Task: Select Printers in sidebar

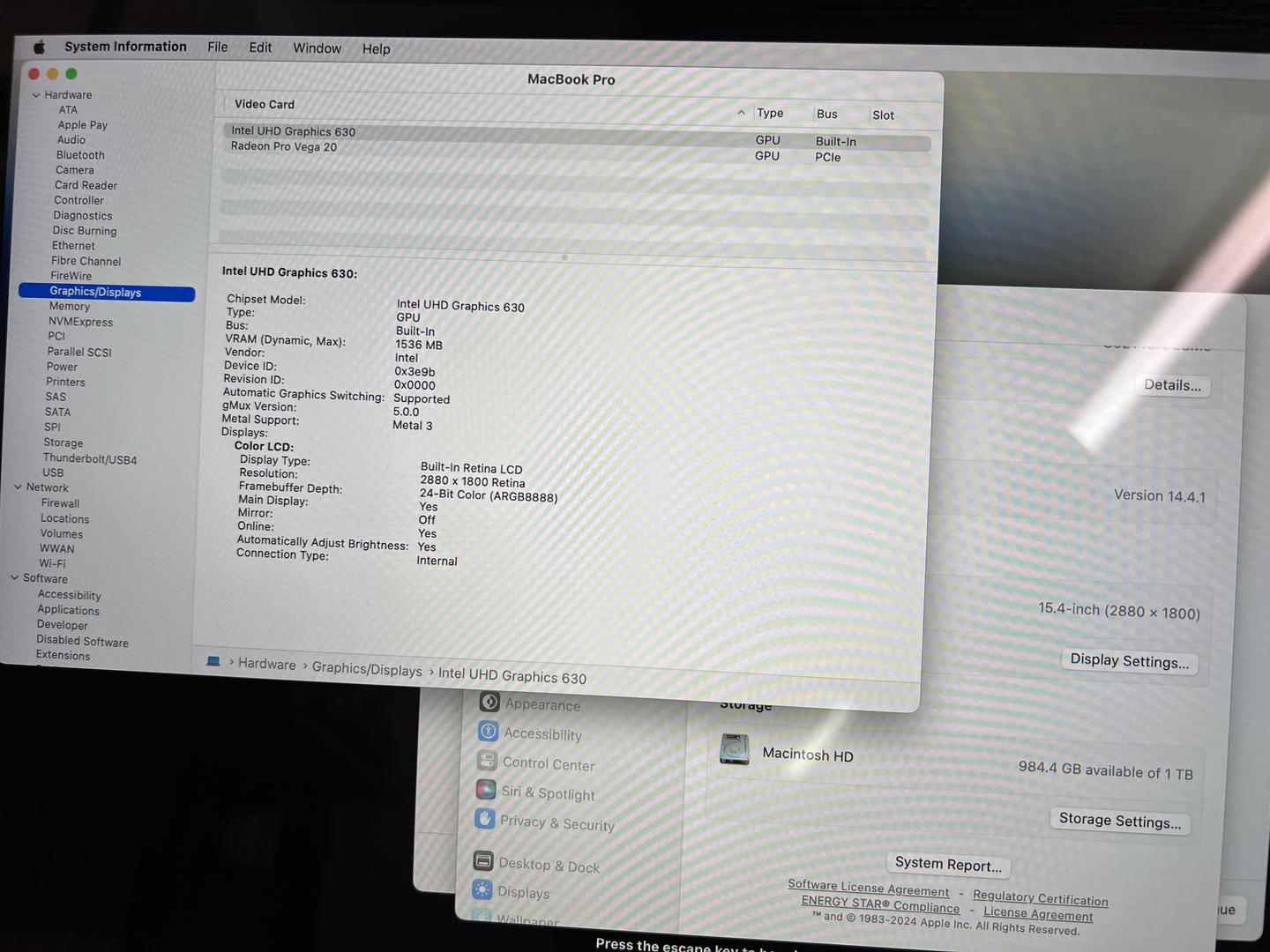Action: pyautogui.click(x=65, y=382)
